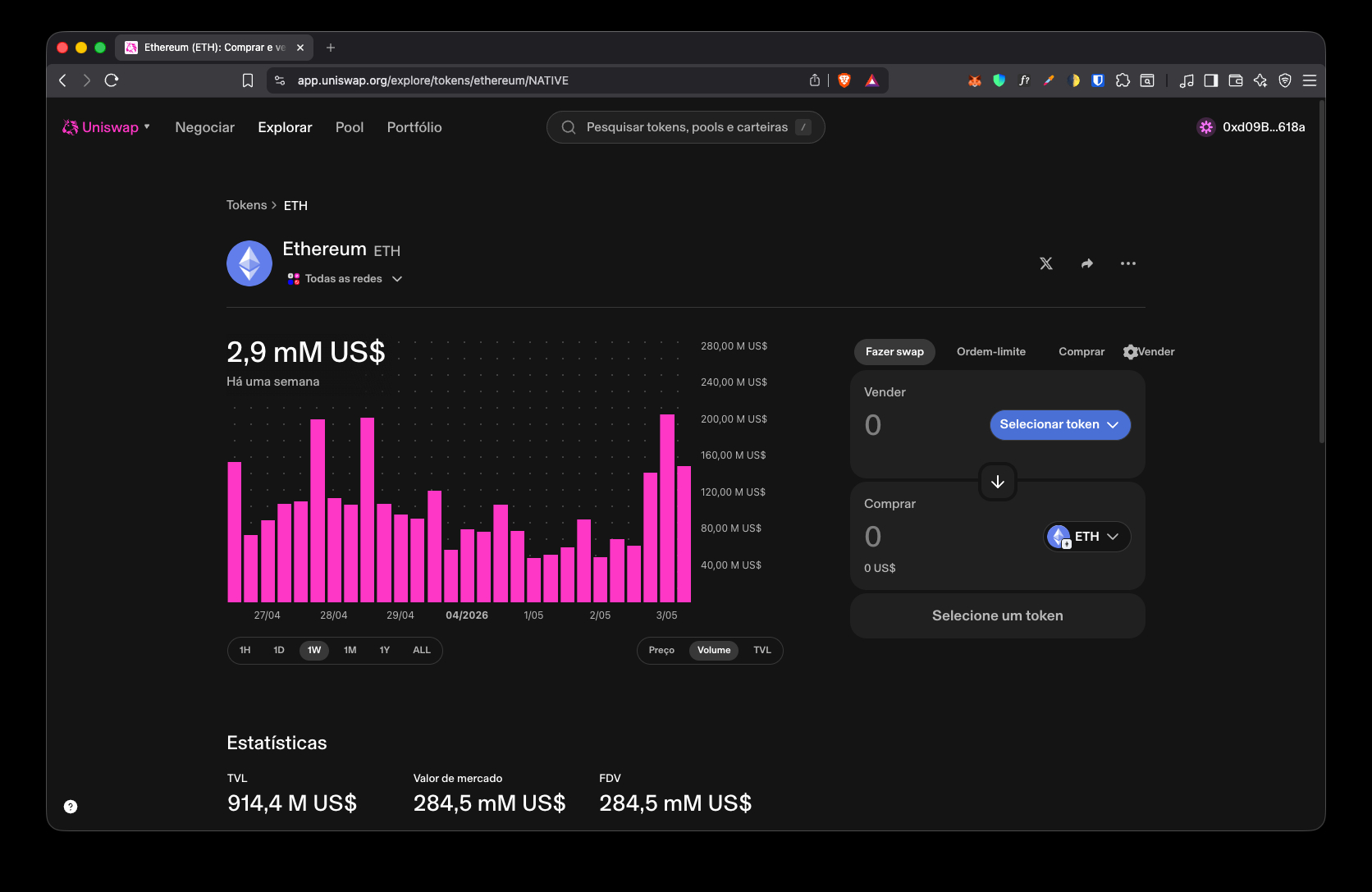Open the half-moon dark mode extension

pyautogui.click(x=1073, y=80)
